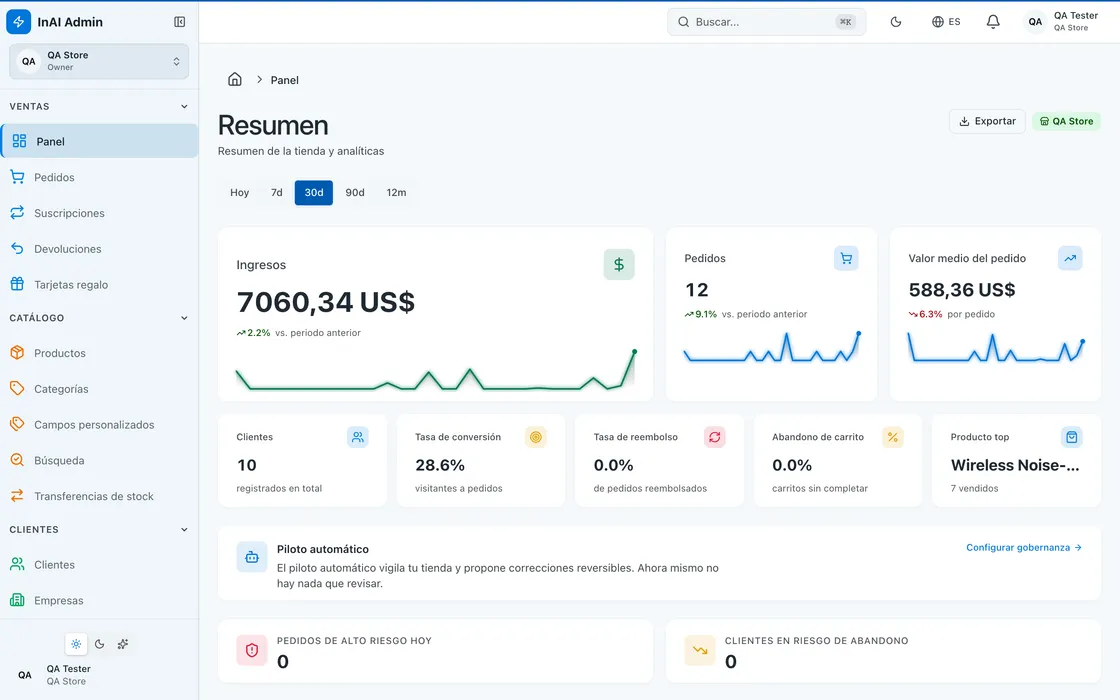
Task: Click the Panel breadcrumb text
Action: 284,80
